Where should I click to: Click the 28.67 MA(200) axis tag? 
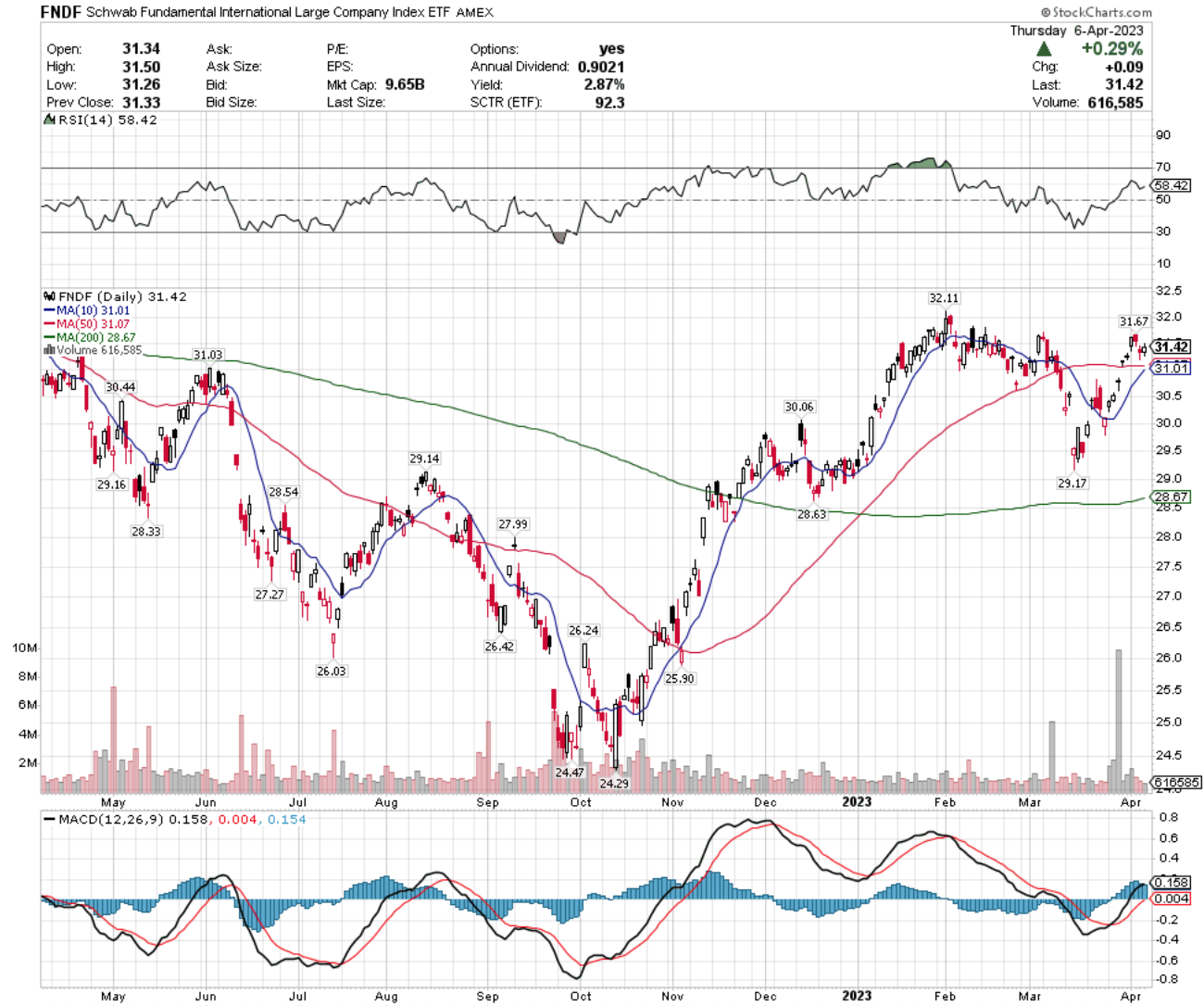(1172, 497)
